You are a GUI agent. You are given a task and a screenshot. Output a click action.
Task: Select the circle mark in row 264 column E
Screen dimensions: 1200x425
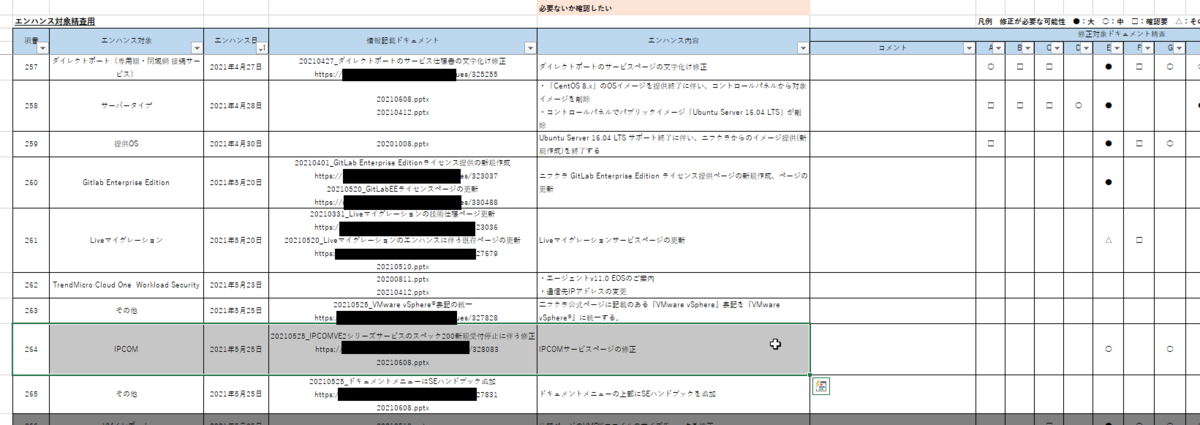pyautogui.click(x=1110, y=349)
